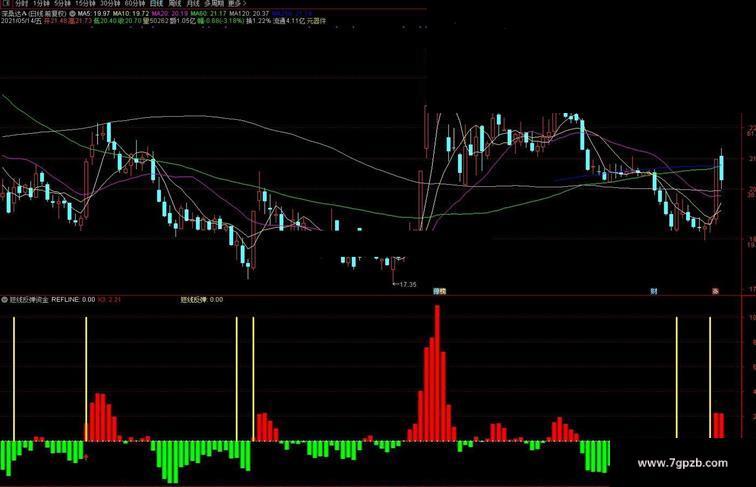Click the 量50262 volume readout
Screen dimensions: 756x487
155,21
